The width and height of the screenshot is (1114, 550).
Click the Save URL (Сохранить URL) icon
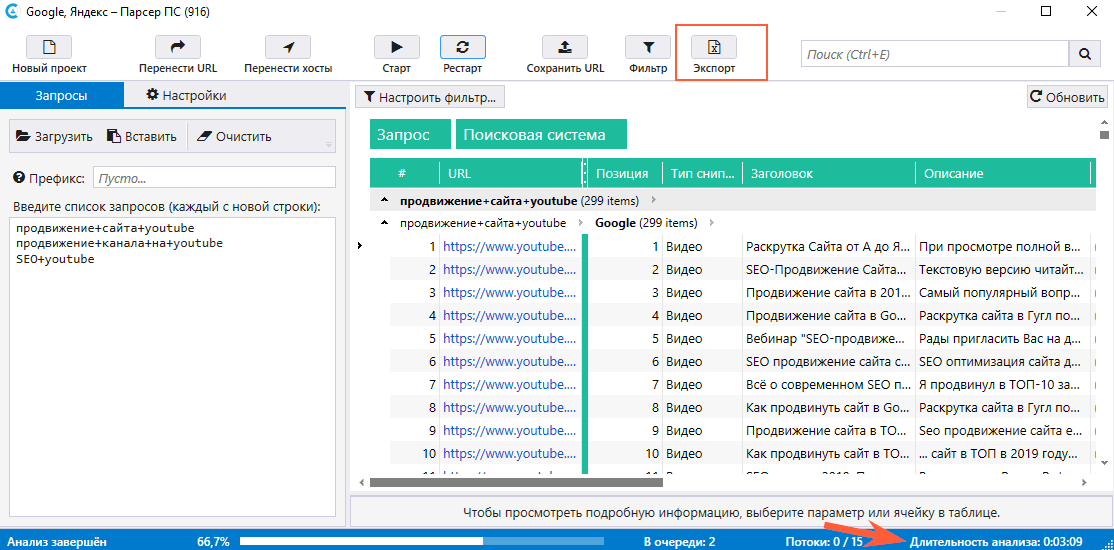[565, 47]
